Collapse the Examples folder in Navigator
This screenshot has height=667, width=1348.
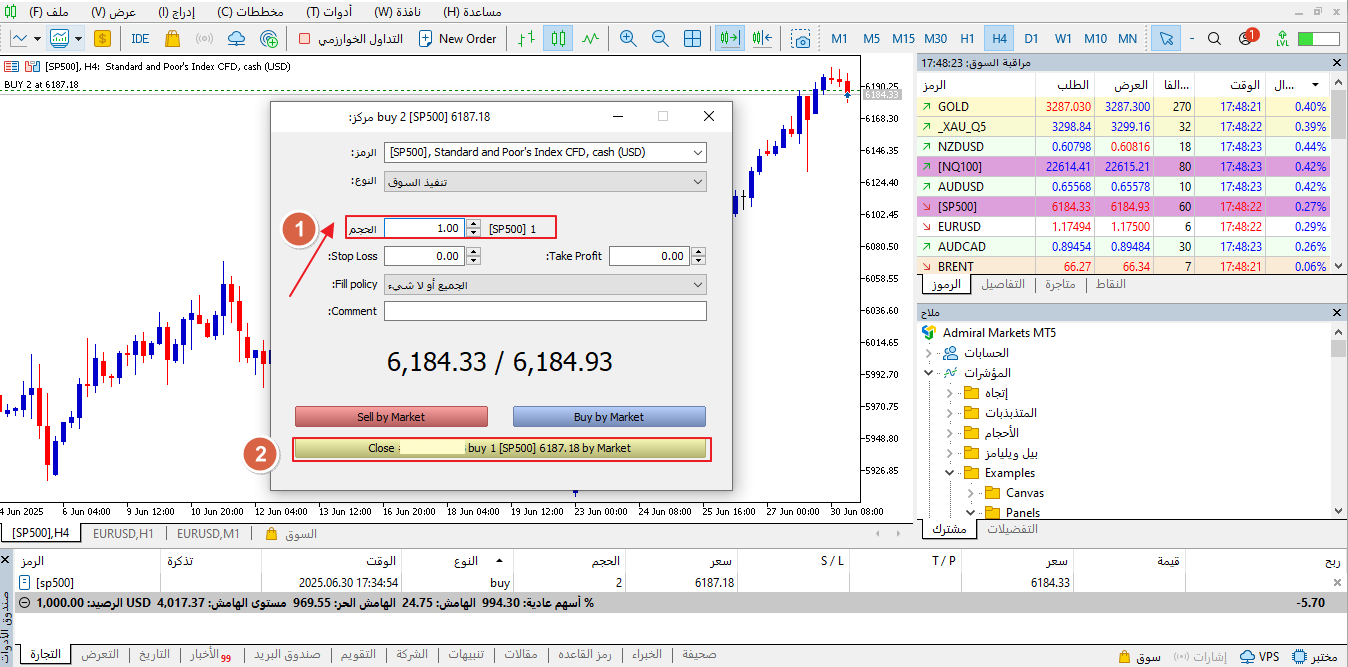[949, 473]
